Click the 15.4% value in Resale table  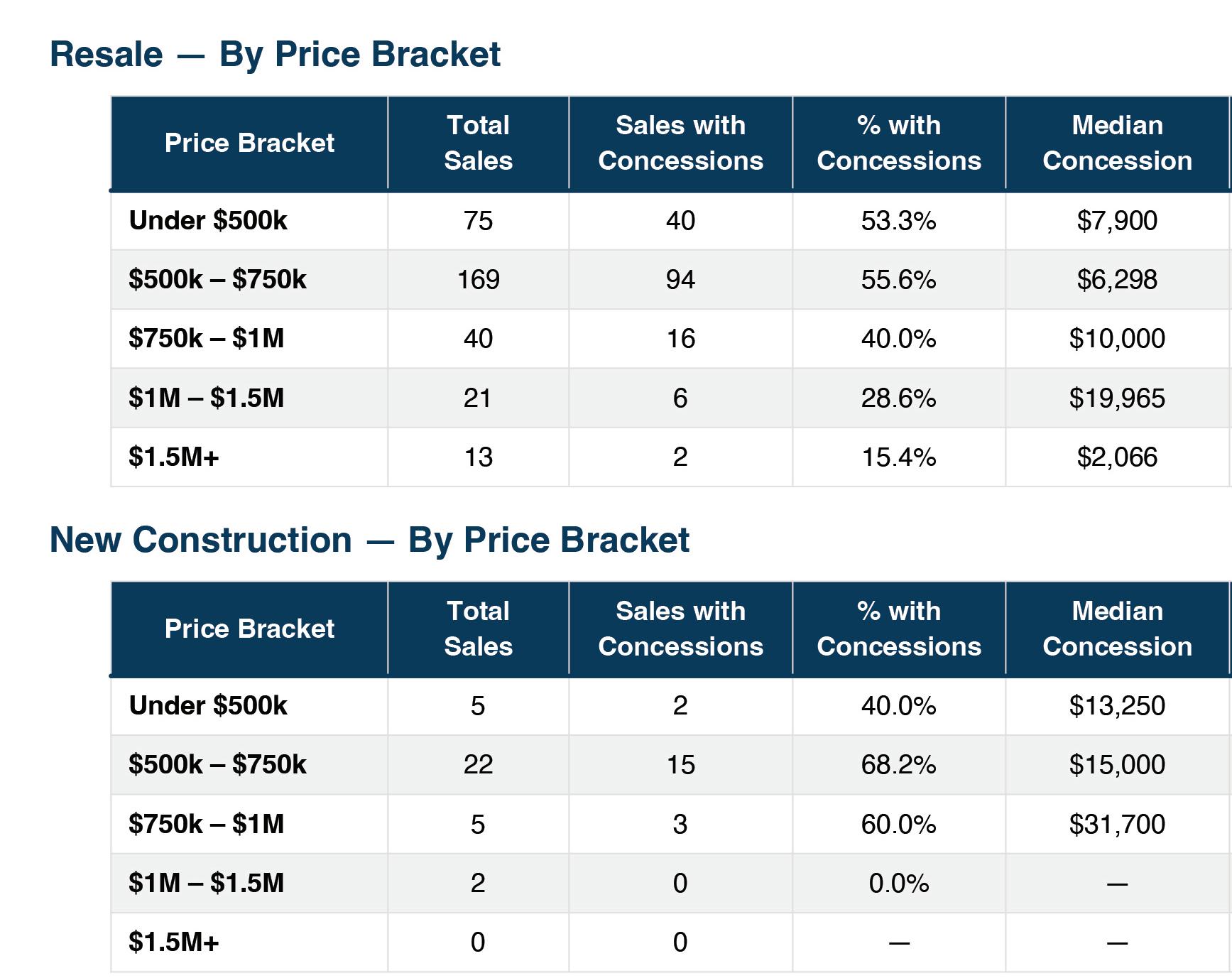[898, 457]
